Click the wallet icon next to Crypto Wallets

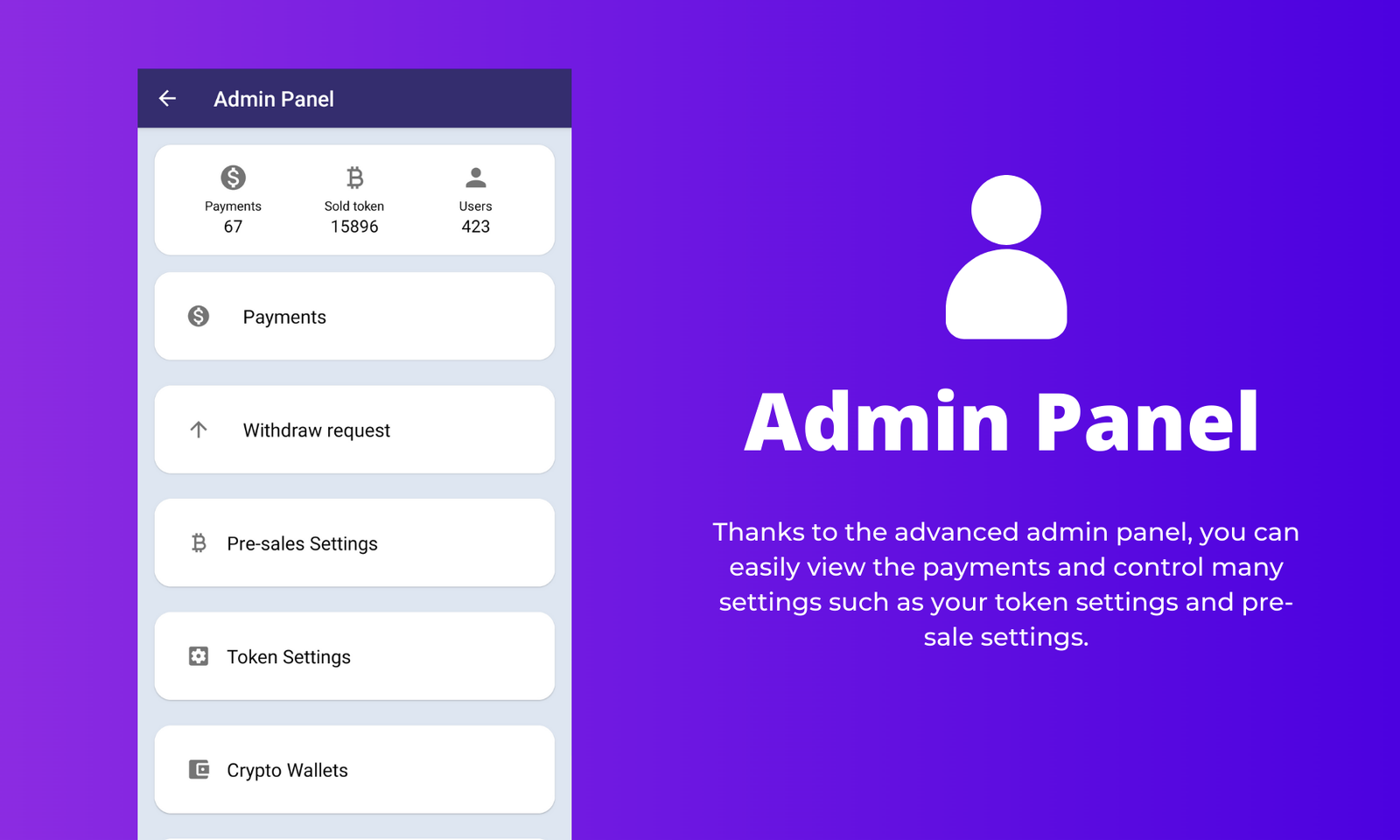[x=199, y=769]
